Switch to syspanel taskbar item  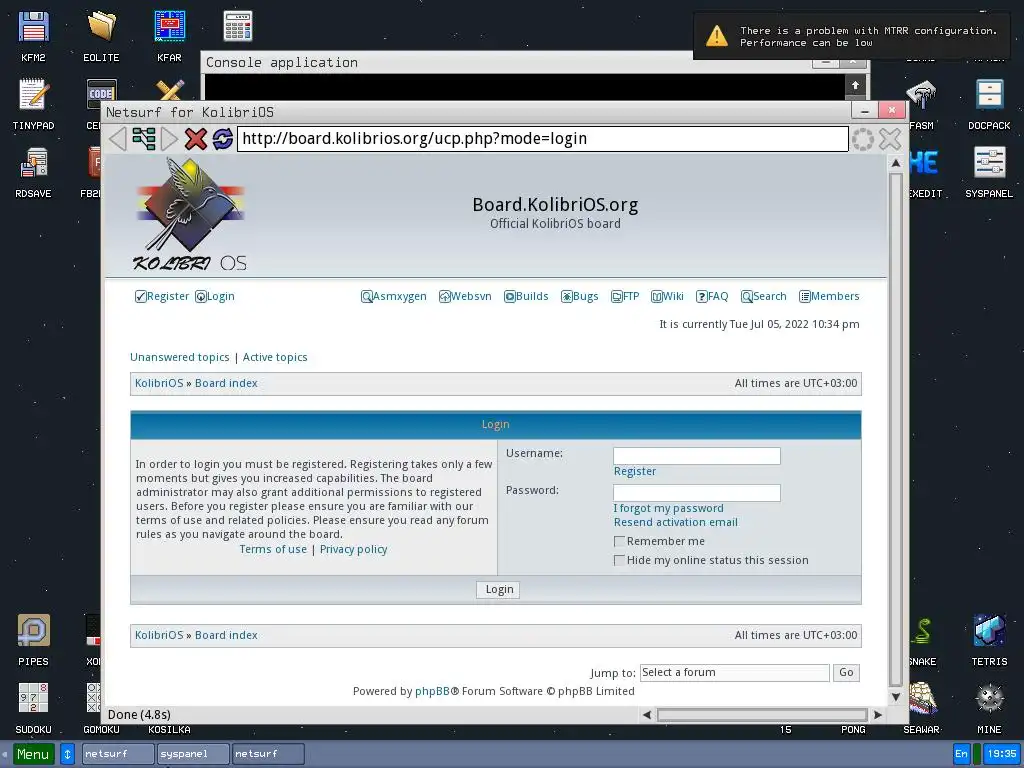coord(193,754)
